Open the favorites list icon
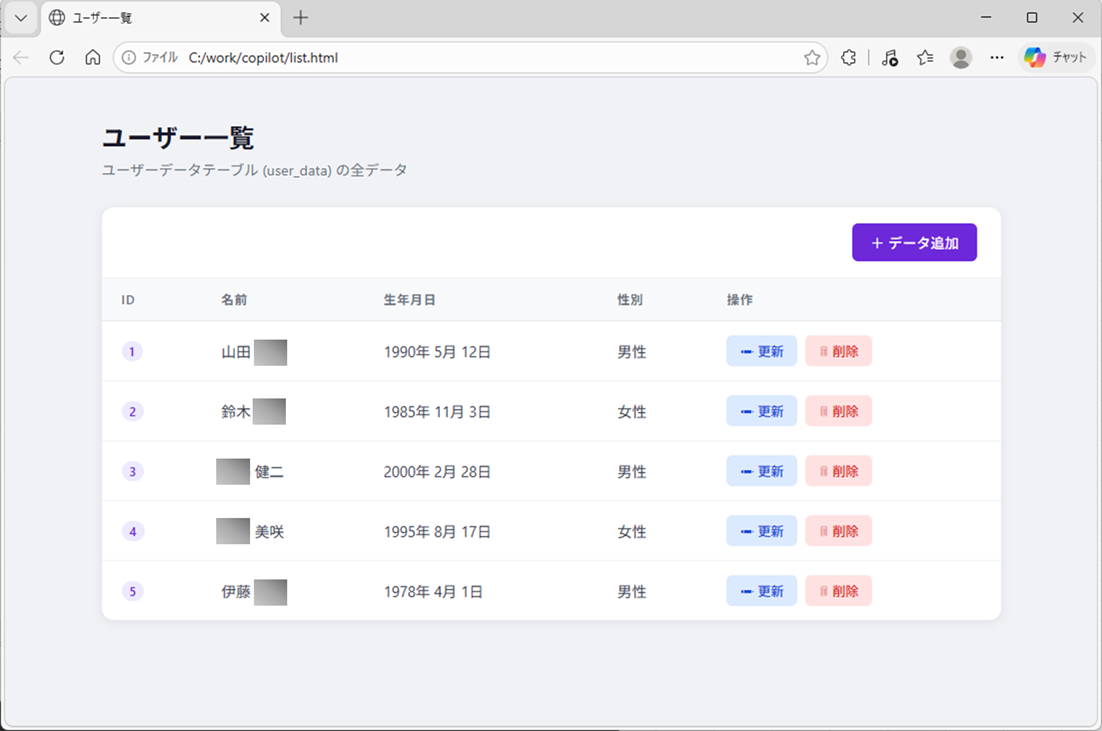1102x731 pixels. (925, 58)
